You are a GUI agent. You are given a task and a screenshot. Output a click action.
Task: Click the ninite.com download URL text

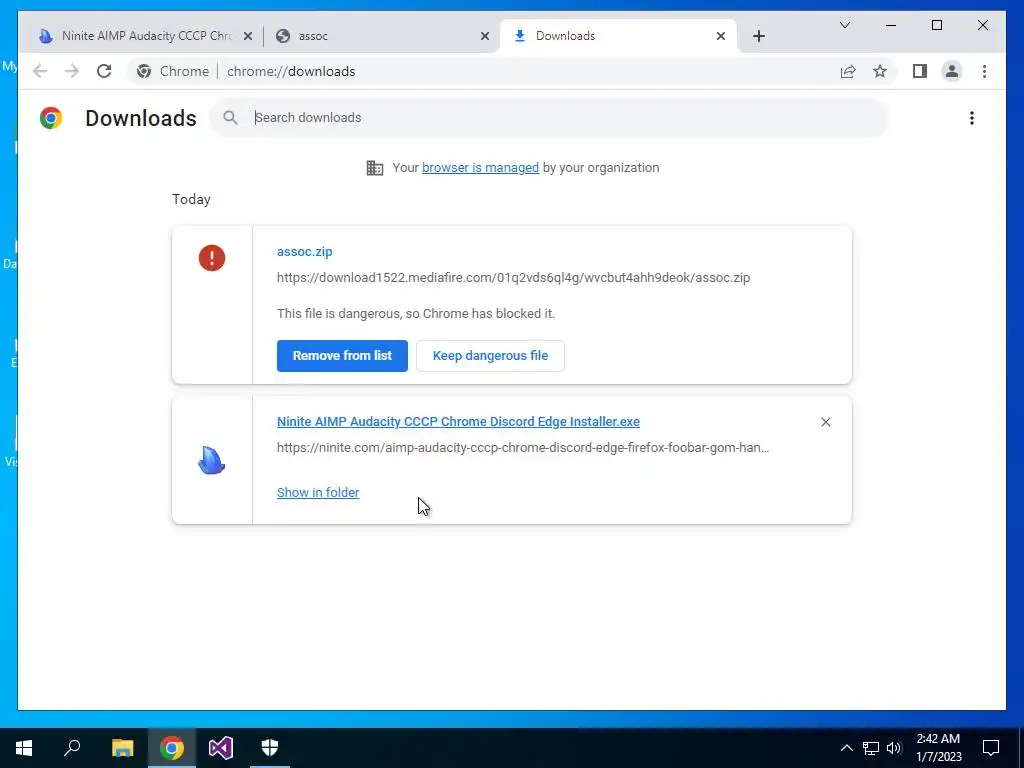pyautogui.click(x=523, y=448)
